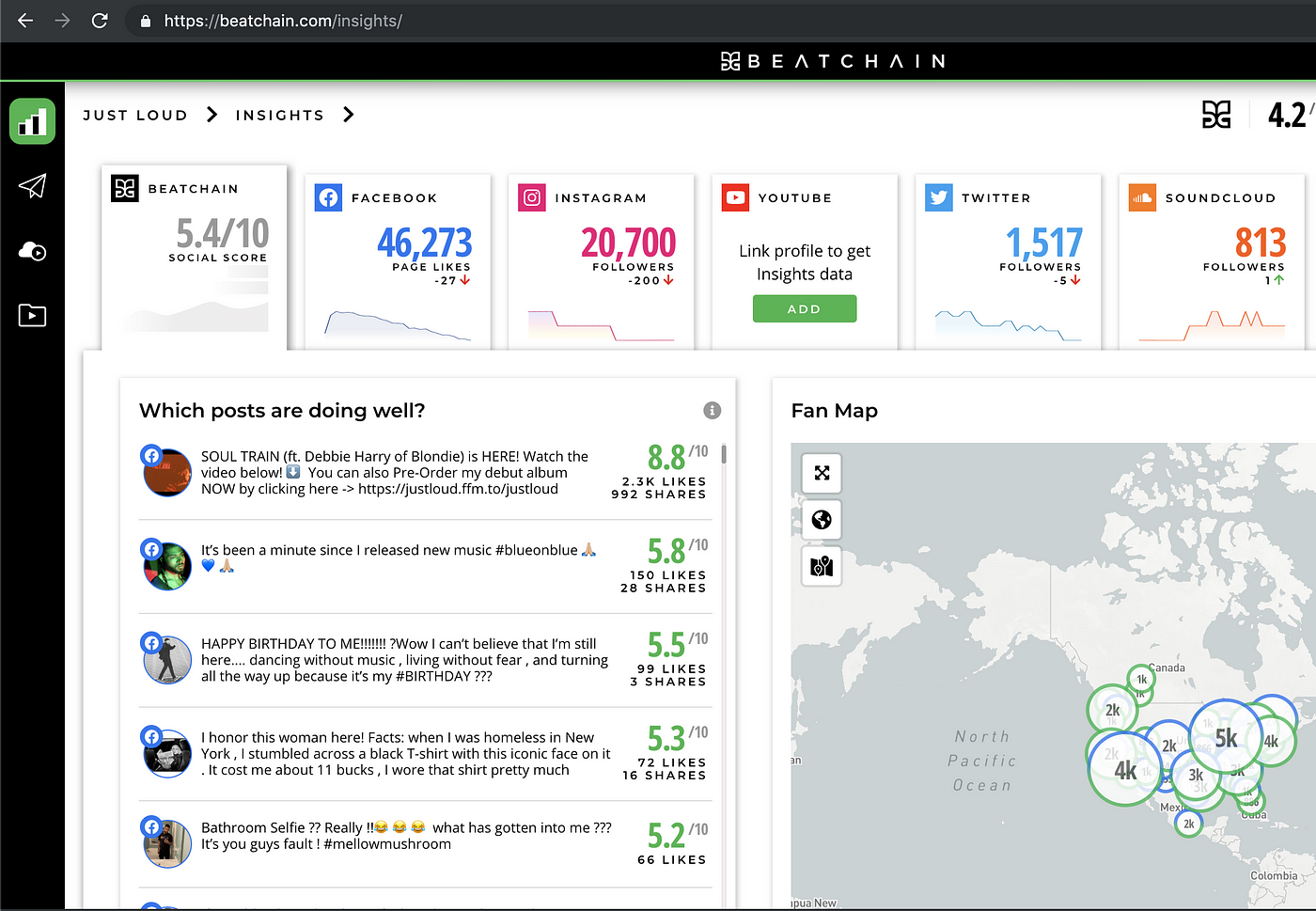Click the Beatchain butterfly icon beside 4.2

click(x=1216, y=115)
